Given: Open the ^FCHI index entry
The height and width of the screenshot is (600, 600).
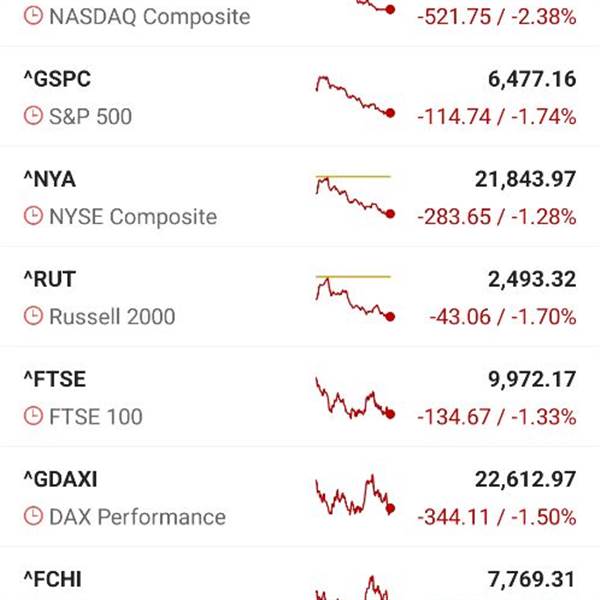Looking at the screenshot, I should point(53,578).
